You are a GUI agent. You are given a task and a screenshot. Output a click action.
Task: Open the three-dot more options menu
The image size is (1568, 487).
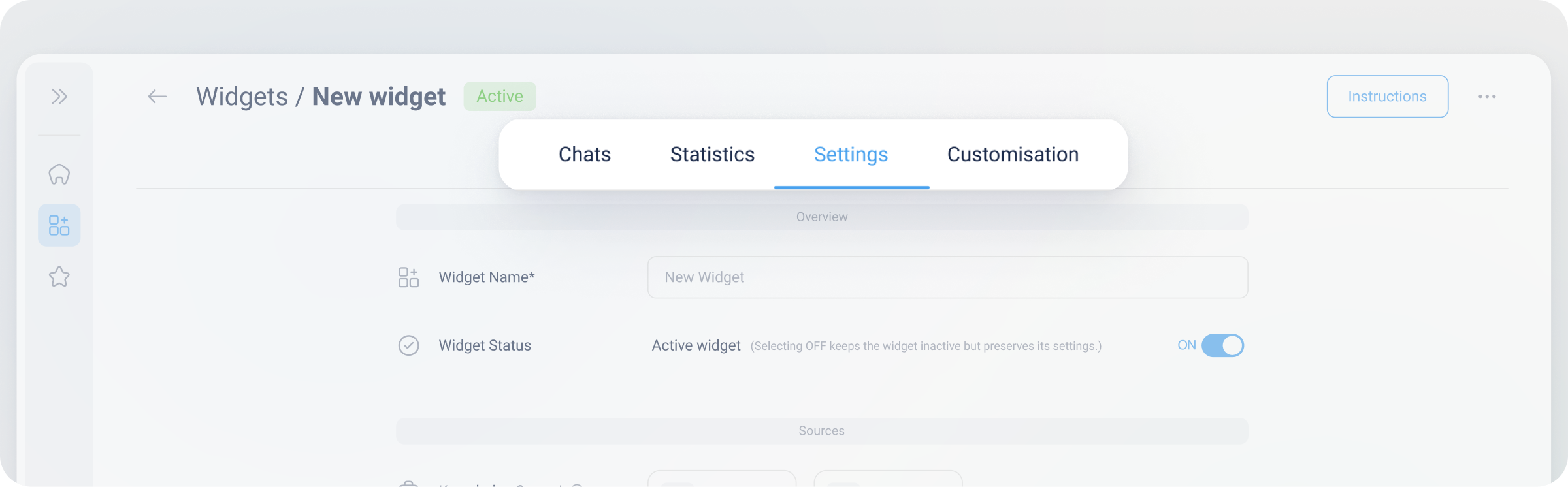(x=1487, y=97)
